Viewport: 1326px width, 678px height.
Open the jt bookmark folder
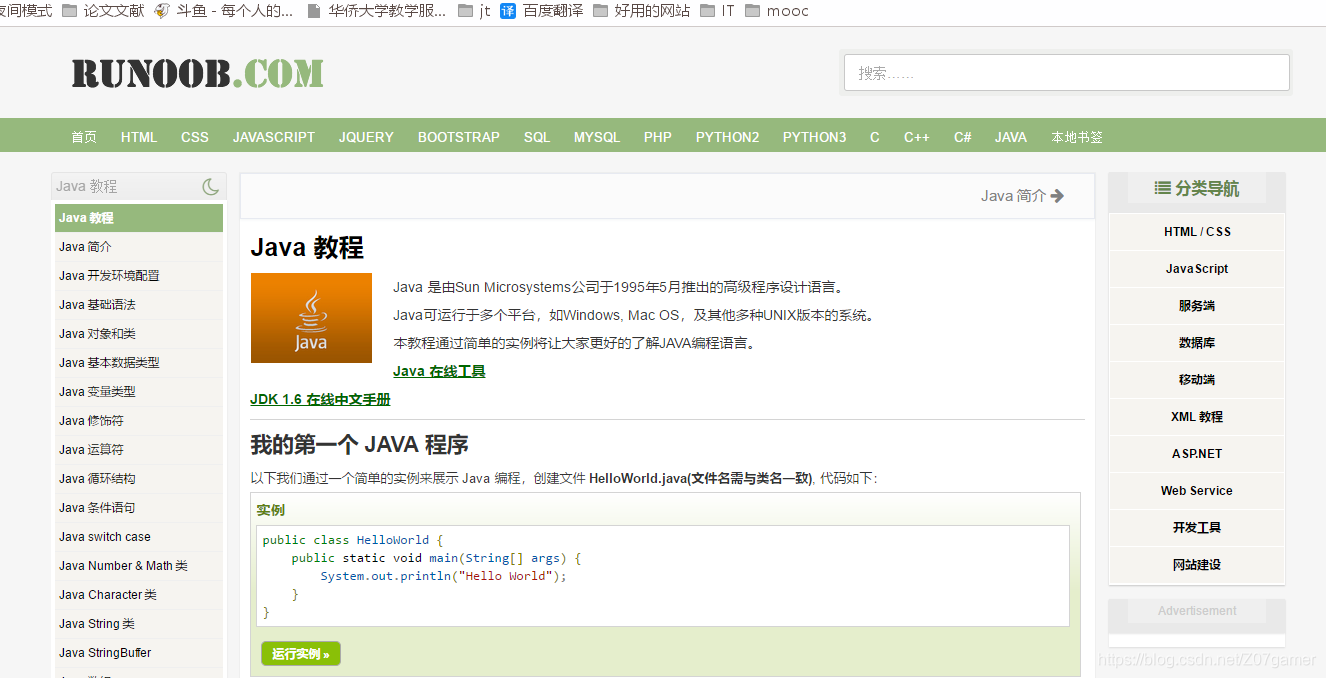coord(474,11)
